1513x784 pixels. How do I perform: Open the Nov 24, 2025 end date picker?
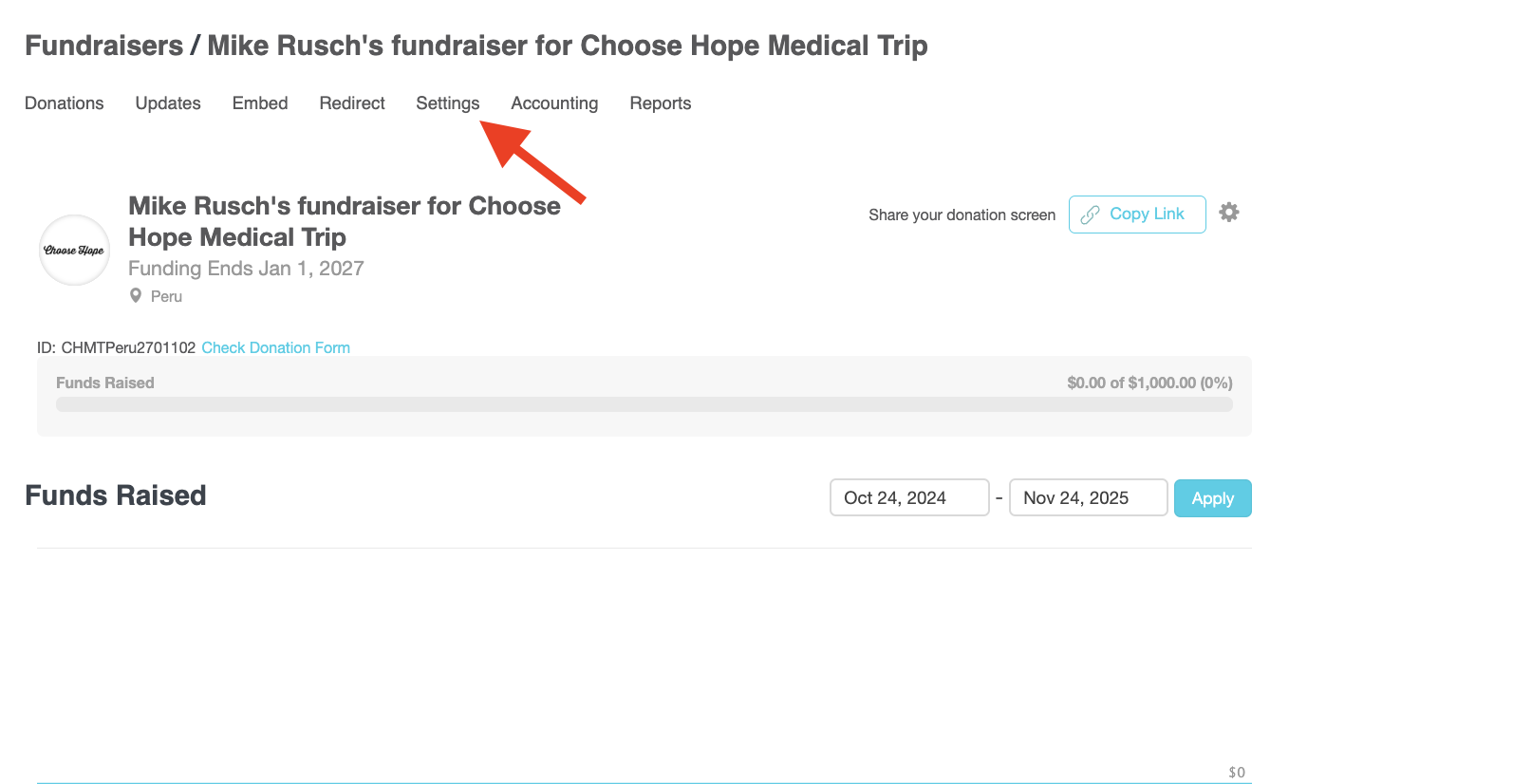[x=1088, y=498]
